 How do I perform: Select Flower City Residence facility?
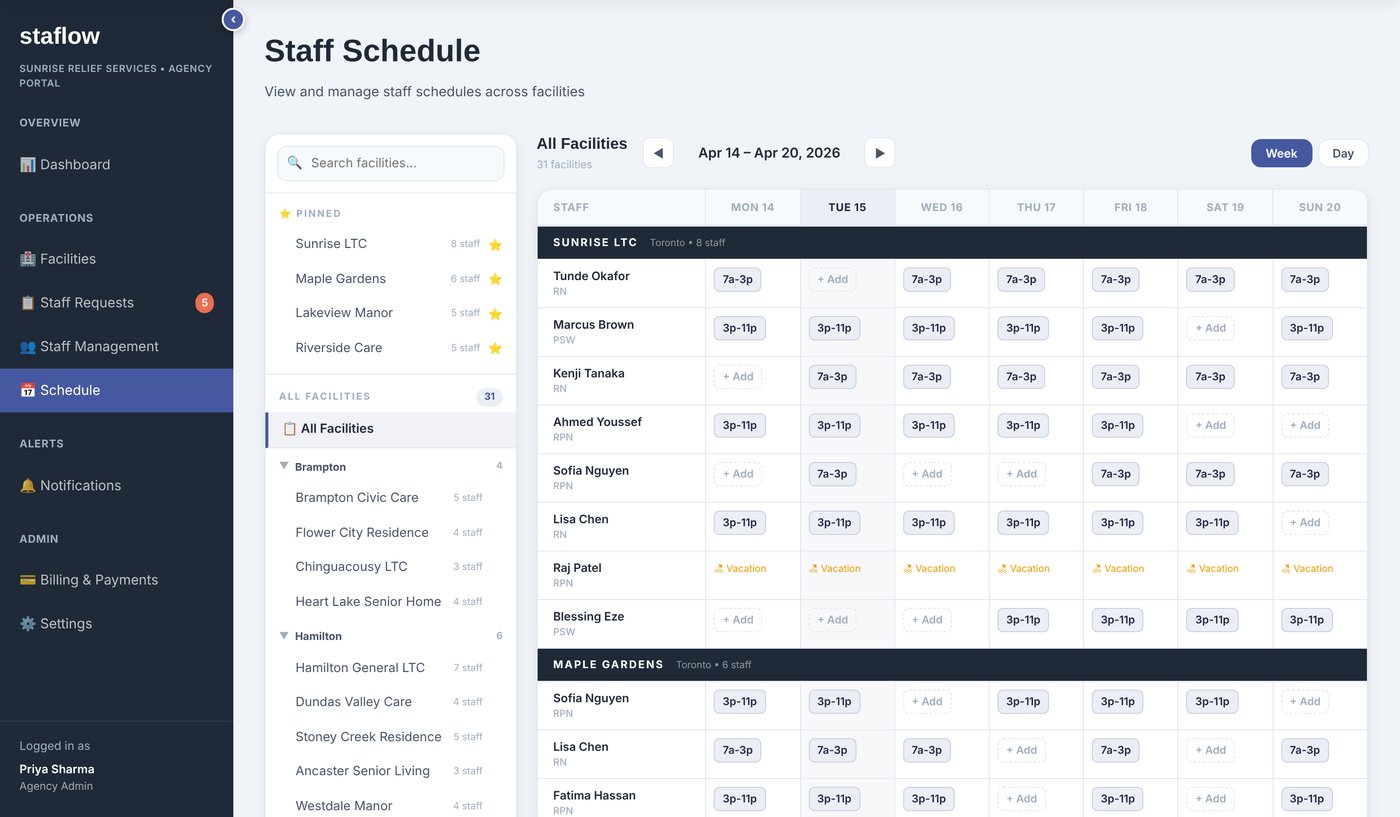tap(391, 533)
